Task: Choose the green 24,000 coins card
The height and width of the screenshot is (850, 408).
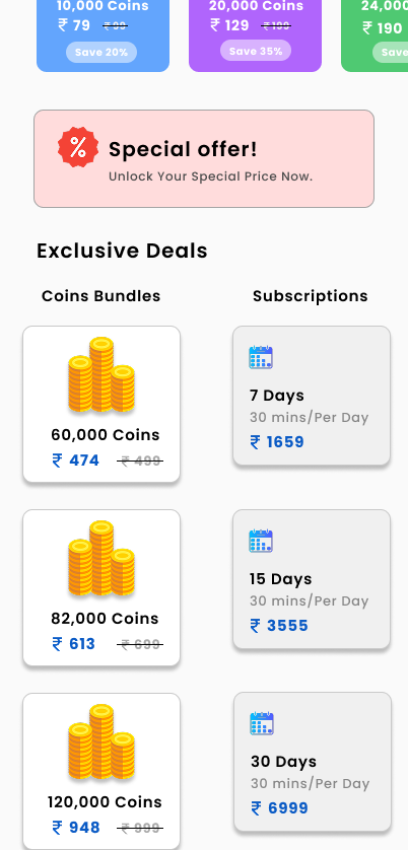Action: (x=374, y=36)
